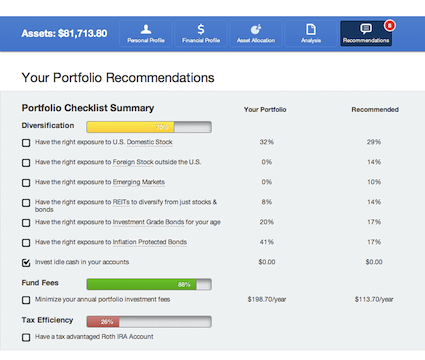Click the red Tax Efficiency progress bar
This screenshot has height=360, width=425.
coord(149,322)
